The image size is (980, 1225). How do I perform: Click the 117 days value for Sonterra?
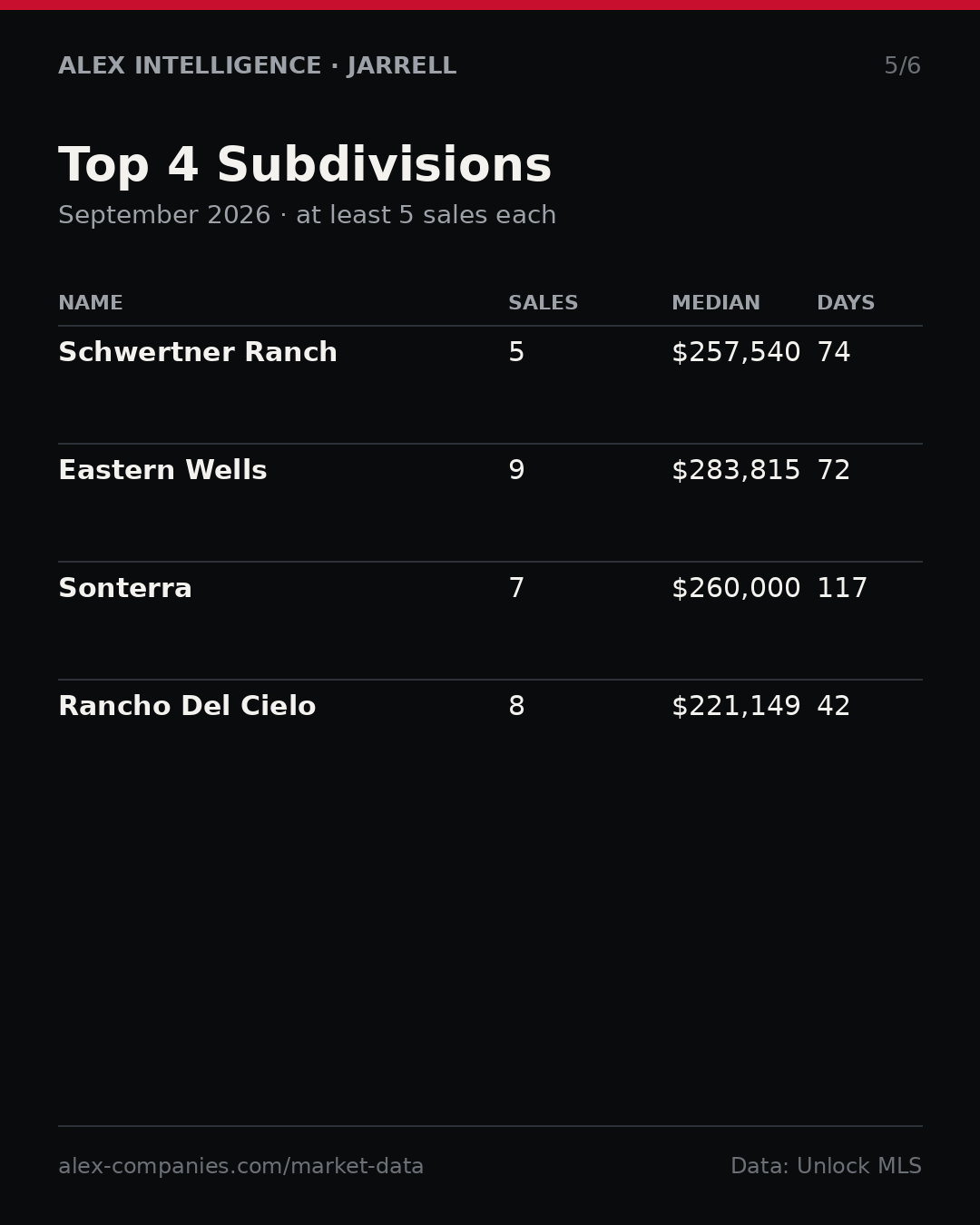842,589
